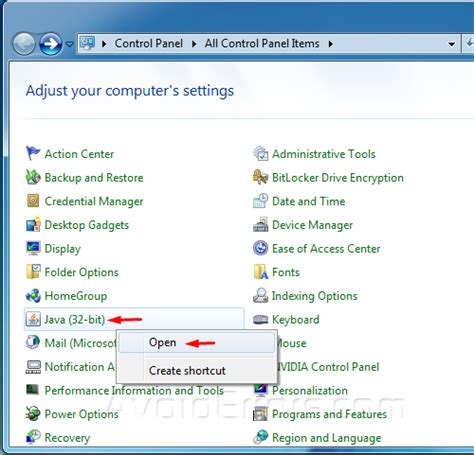Click the Backup and Restore icon
The width and height of the screenshot is (474, 455).
(33, 177)
